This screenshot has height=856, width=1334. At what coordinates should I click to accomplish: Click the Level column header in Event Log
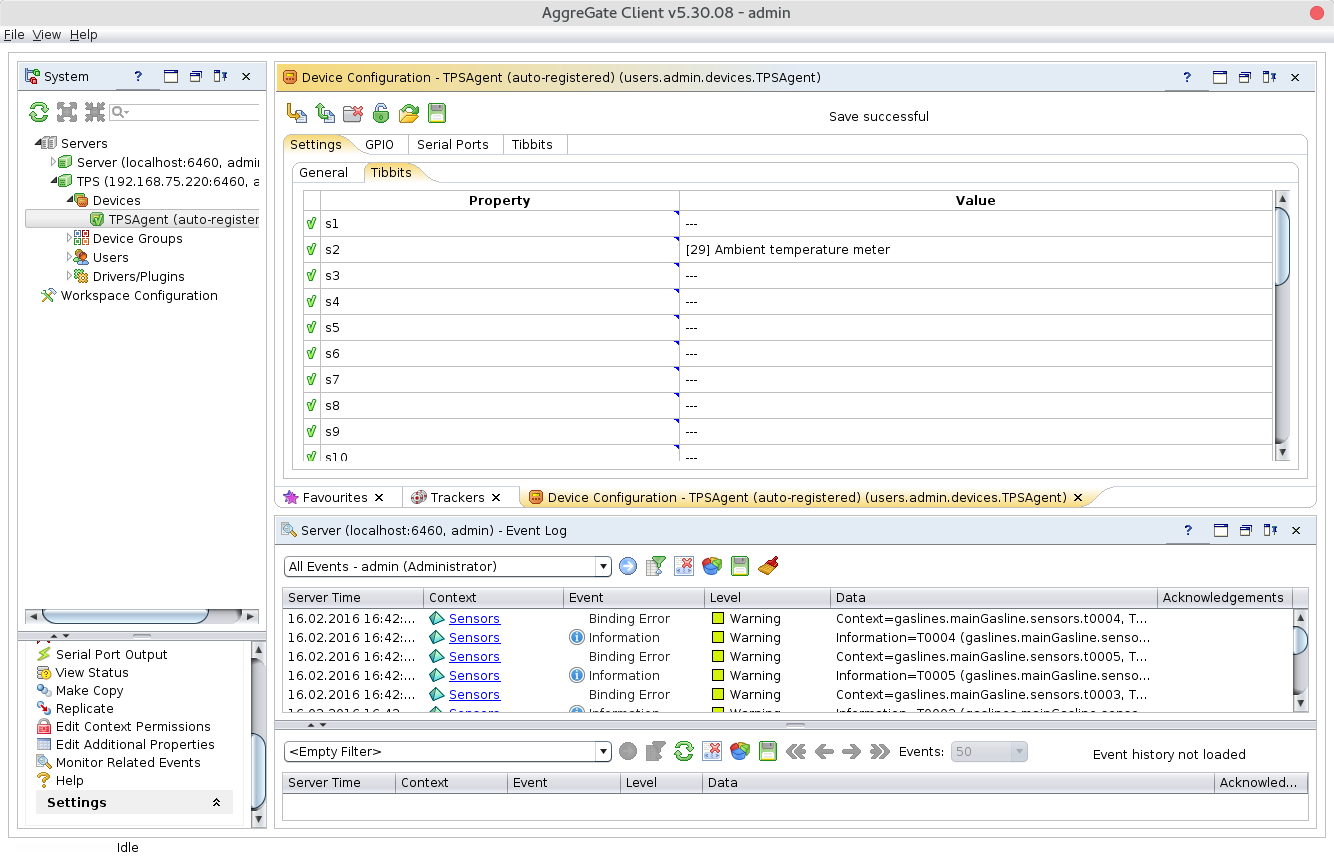point(767,598)
